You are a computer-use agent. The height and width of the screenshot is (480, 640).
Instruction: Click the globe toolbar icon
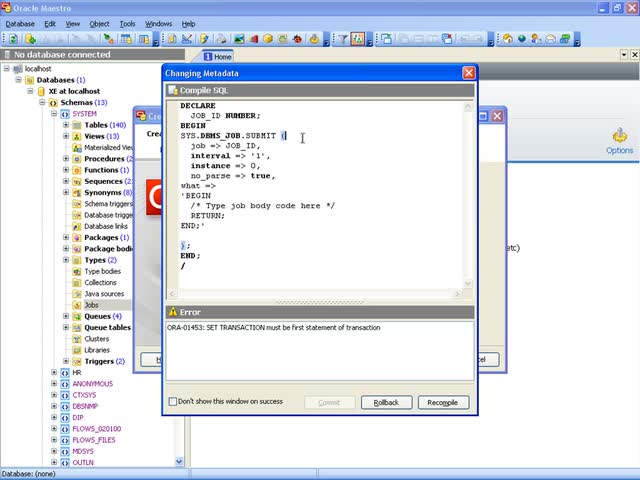tap(522, 39)
